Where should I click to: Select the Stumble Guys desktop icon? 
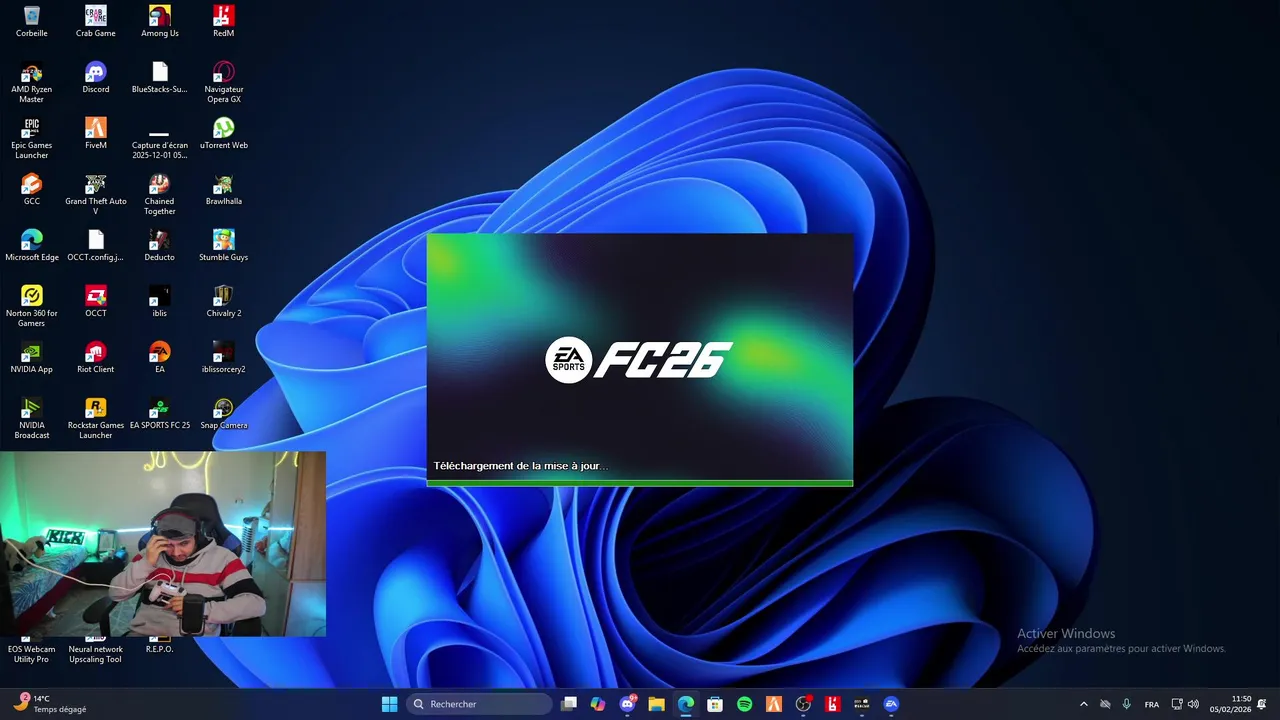pyautogui.click(x=223, y=246)
